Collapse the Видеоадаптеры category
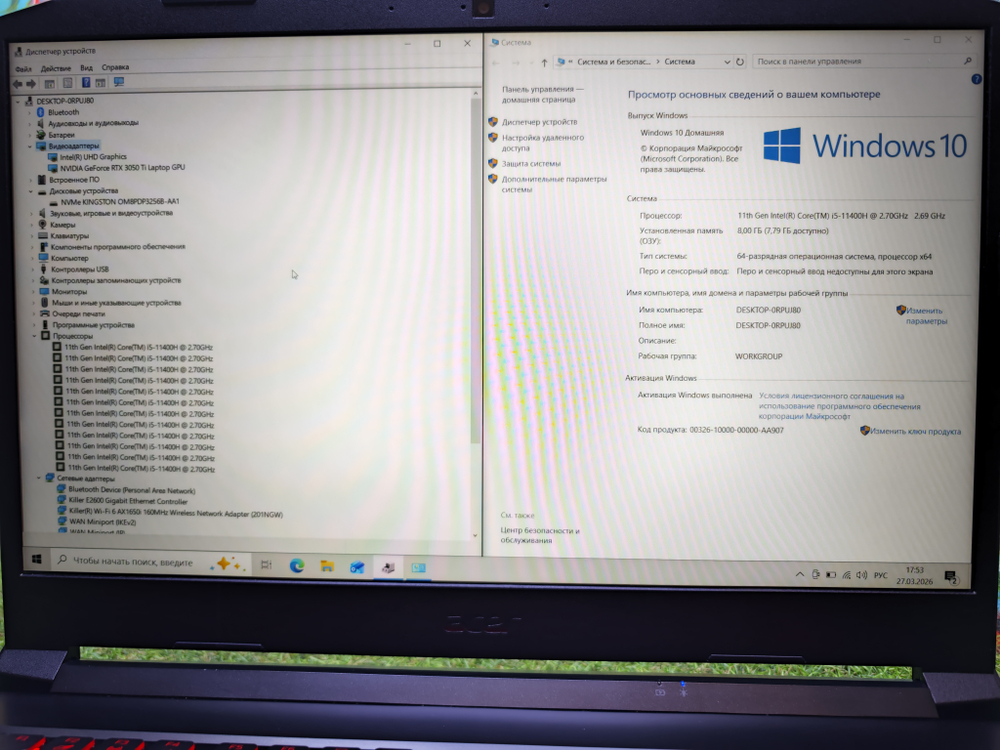This screenshot has width=1000, height=750. coord(30,146)
